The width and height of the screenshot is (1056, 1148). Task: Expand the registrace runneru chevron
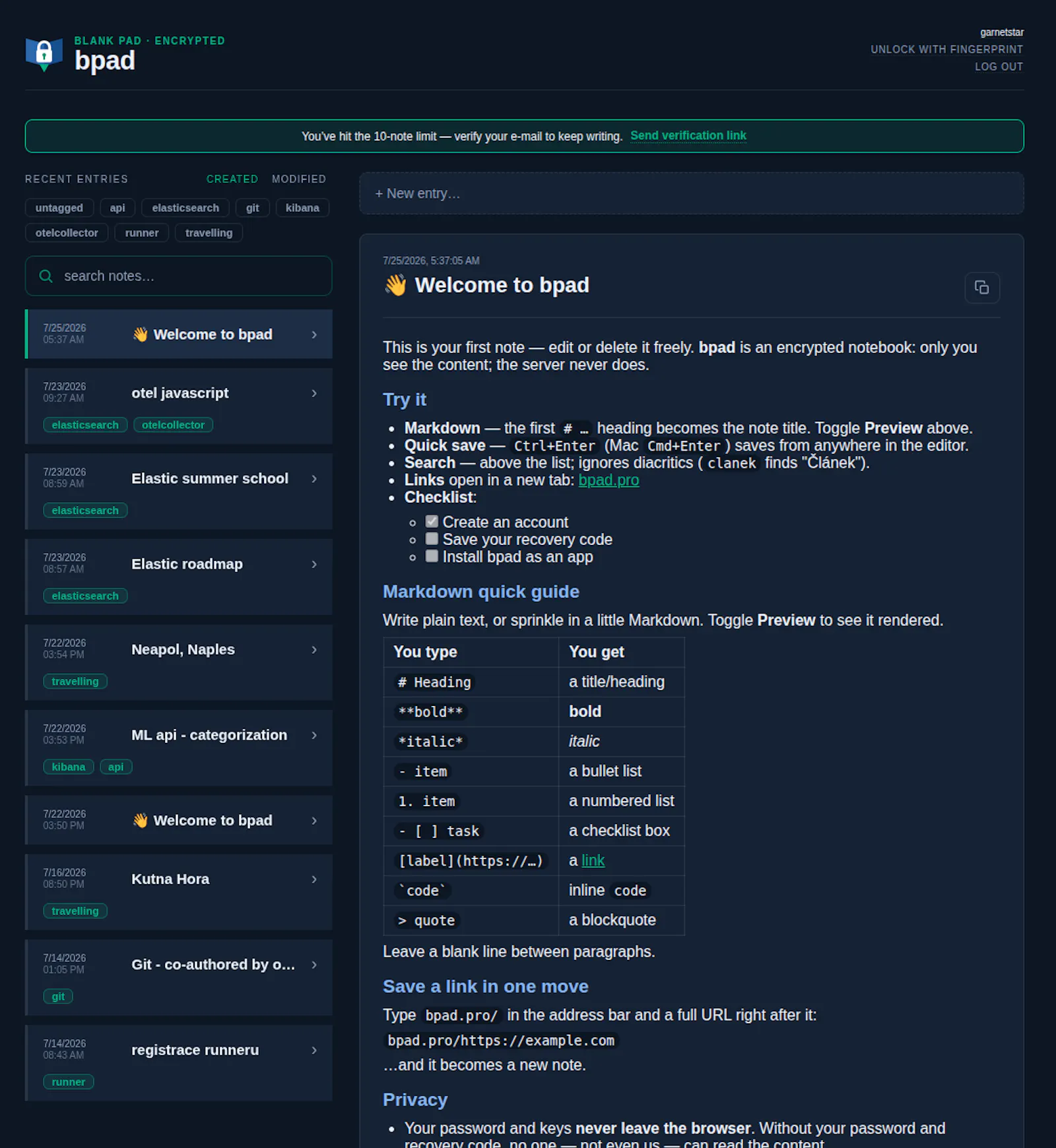pos(314,1050)
